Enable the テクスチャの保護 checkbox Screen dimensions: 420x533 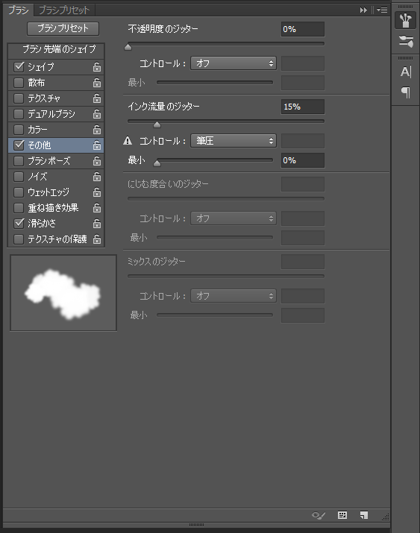[x=18, y=239]
